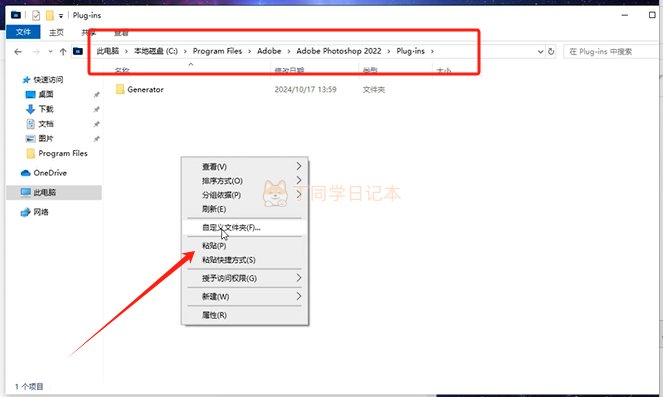Click pin icon next to 下载
Viewport: 663px width, 397px height.
(96, 110)
